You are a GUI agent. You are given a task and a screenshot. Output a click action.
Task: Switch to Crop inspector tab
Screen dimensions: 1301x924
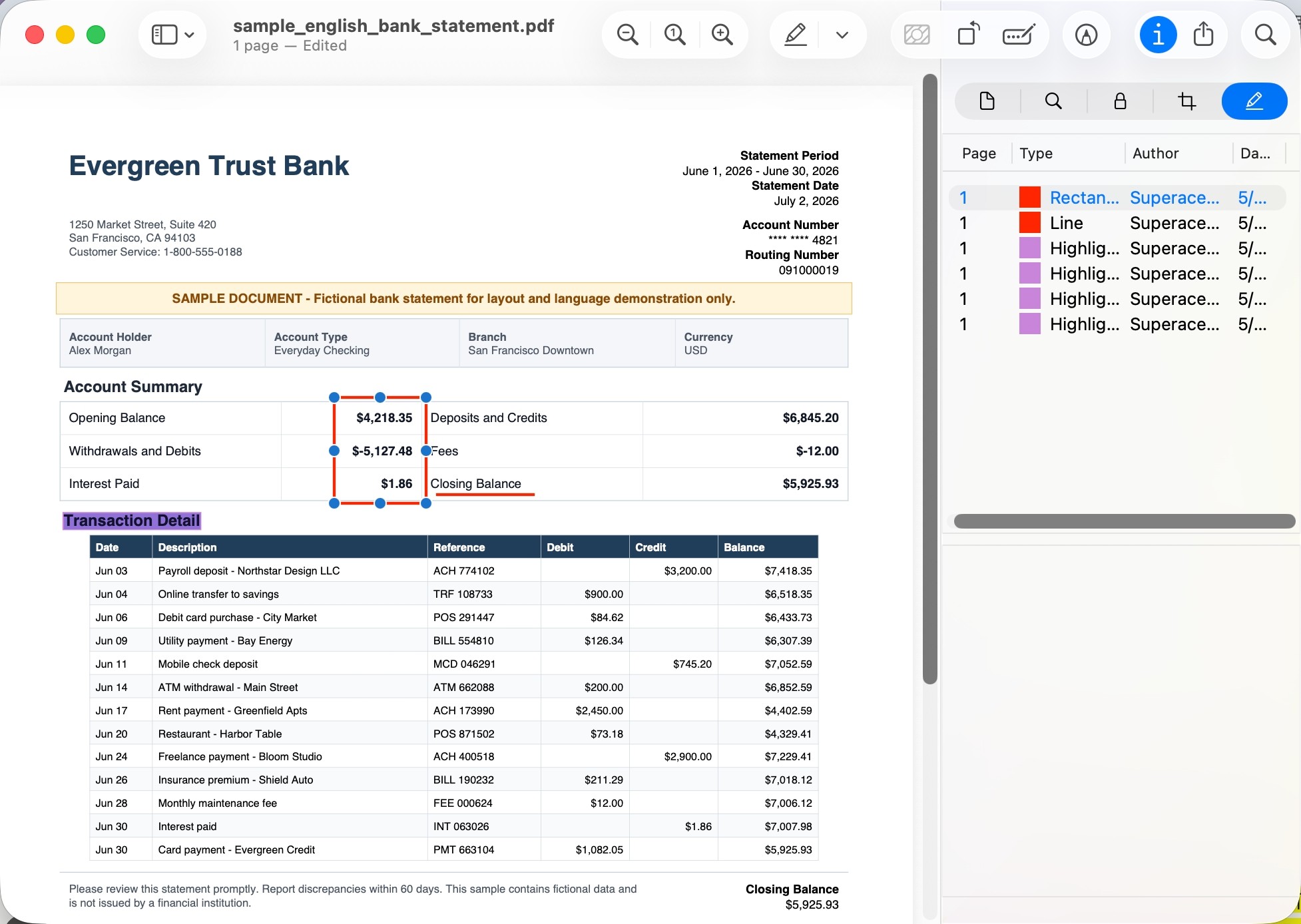[x=1187, y=101]
